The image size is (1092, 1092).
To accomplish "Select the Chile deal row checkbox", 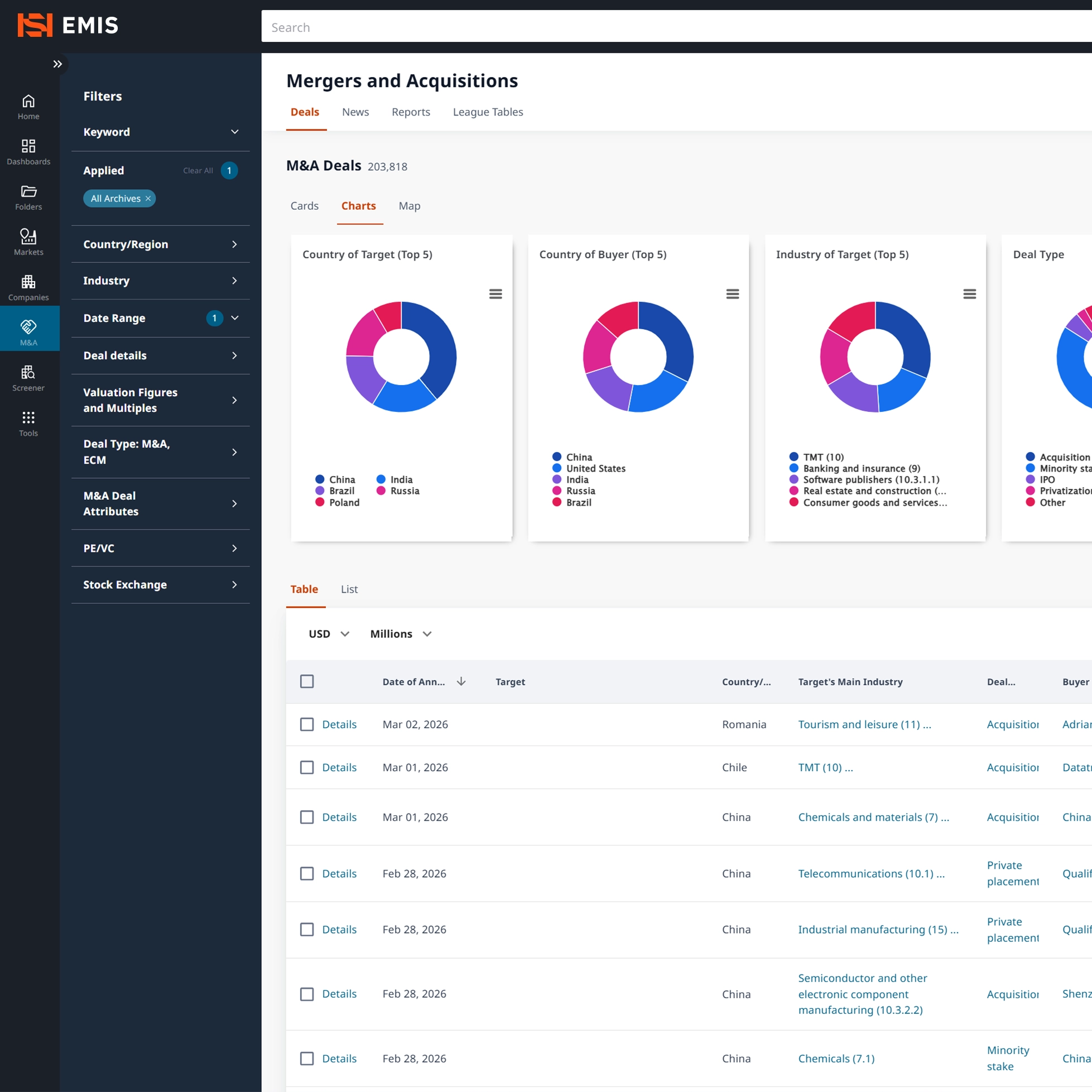I will click(x=307, y=768).
